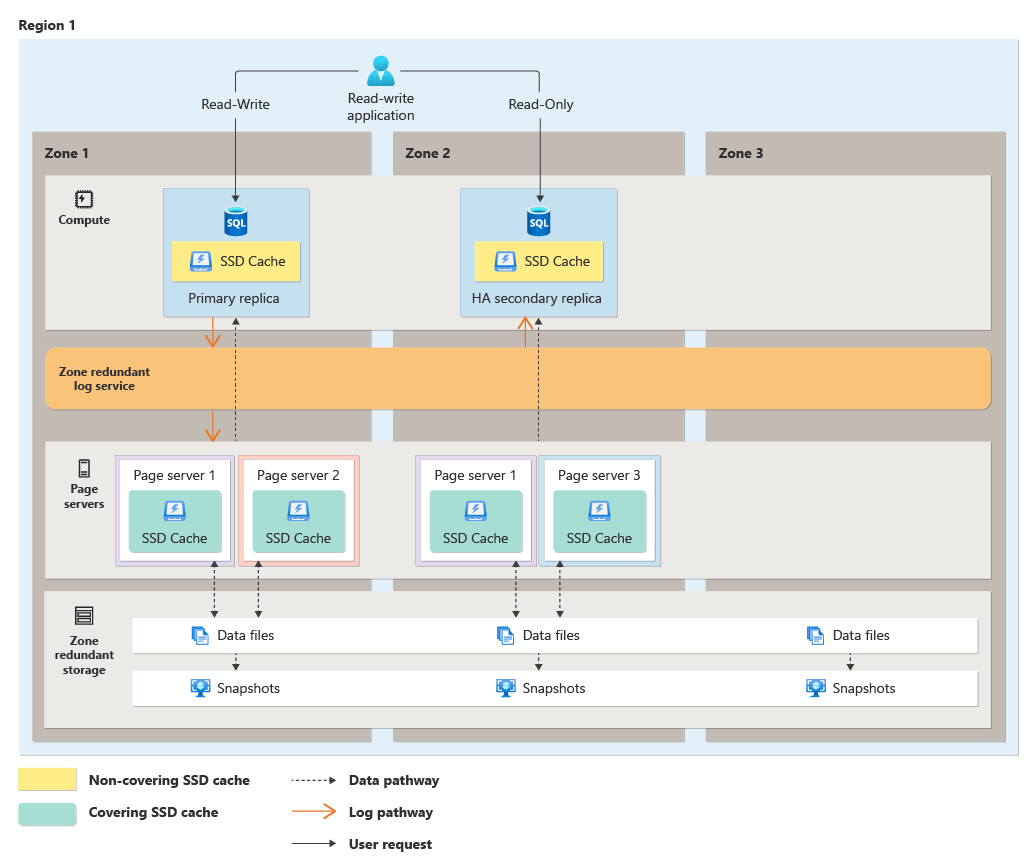
Task: Expand the Zone 3 section header
Action: [741, 153]
